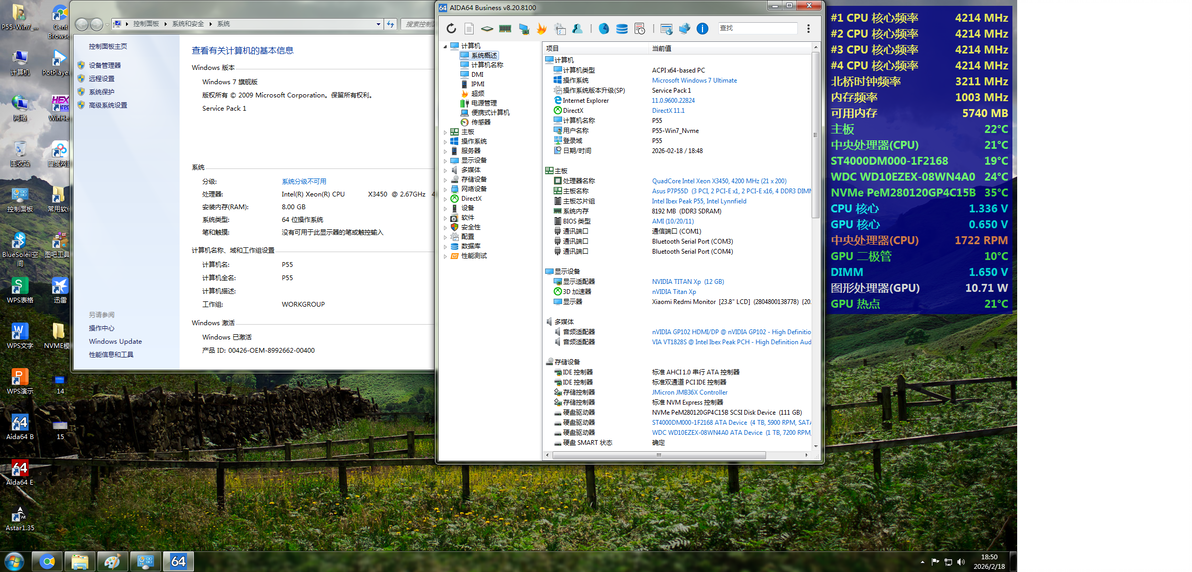This screenshot has width=1192, height=572.
Task: Click the AIDA64 Refresh toolbar icon
Action: coord(451,29)
